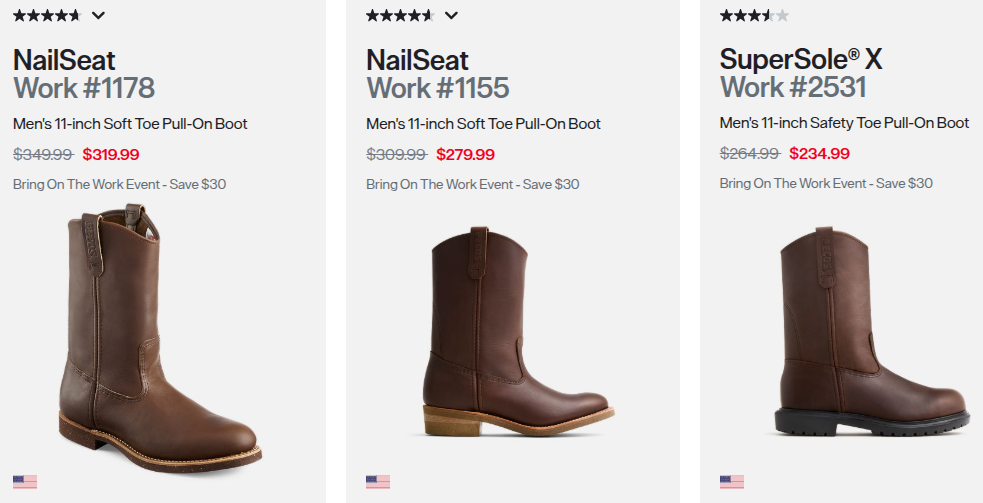Open the SuperSole X Work #2531 title
Screen dimensions: 983x503
coord(801,73)
